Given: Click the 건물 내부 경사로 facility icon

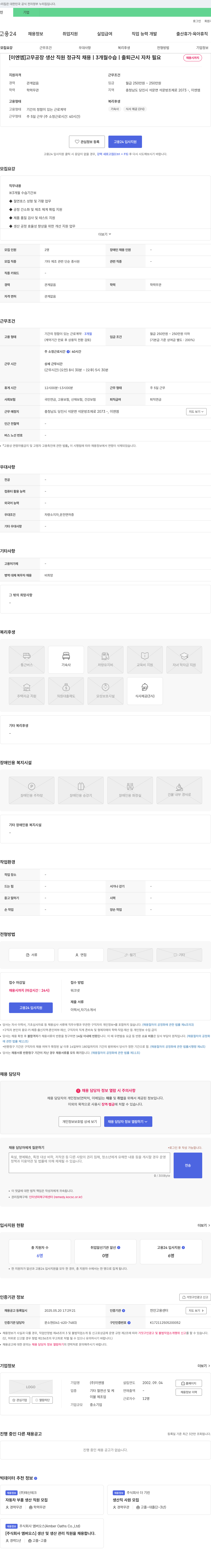Looking at the screenshot, I should tap(179, 790).
